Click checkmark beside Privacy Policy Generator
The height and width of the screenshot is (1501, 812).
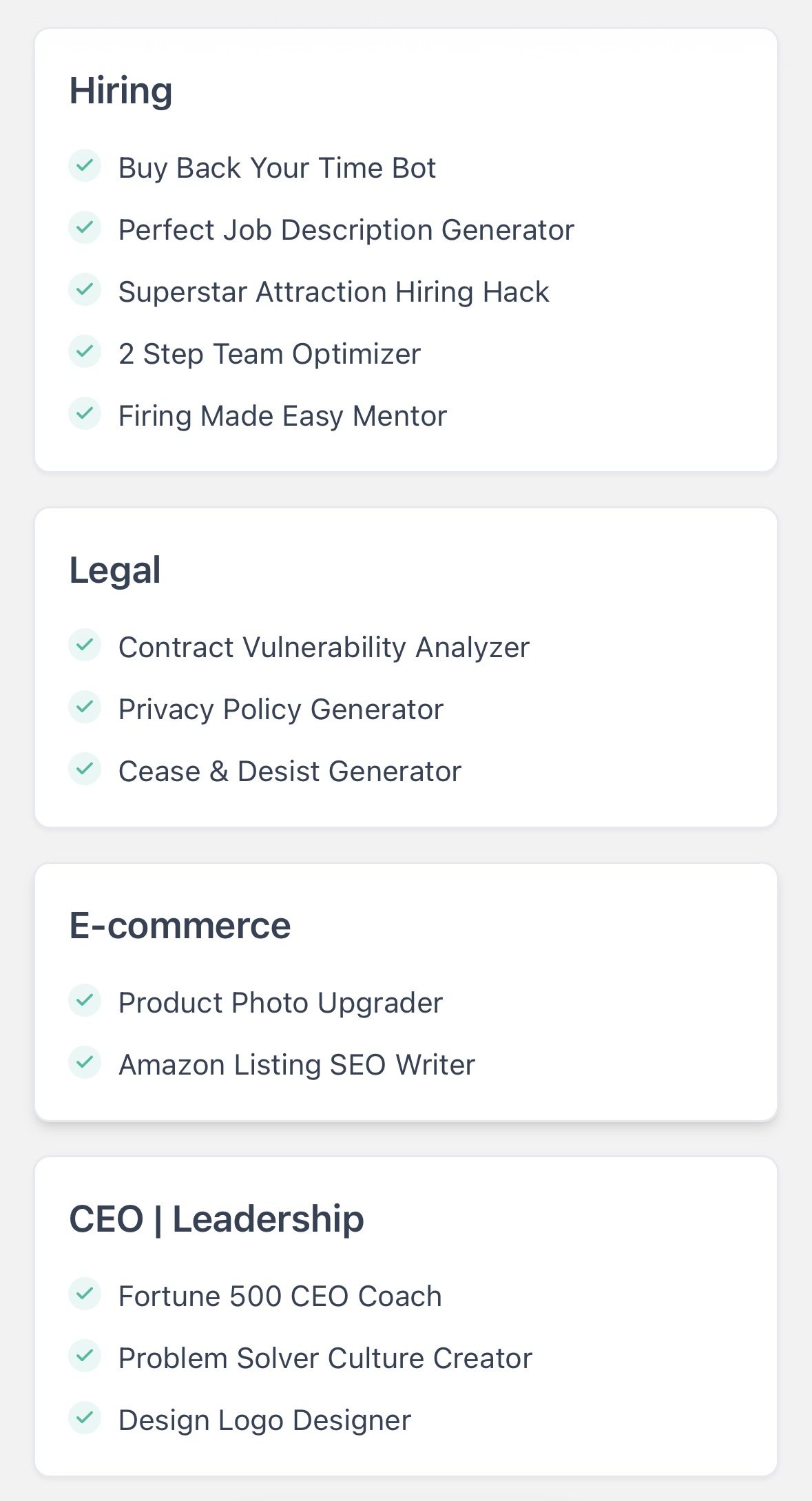(85, 707)
